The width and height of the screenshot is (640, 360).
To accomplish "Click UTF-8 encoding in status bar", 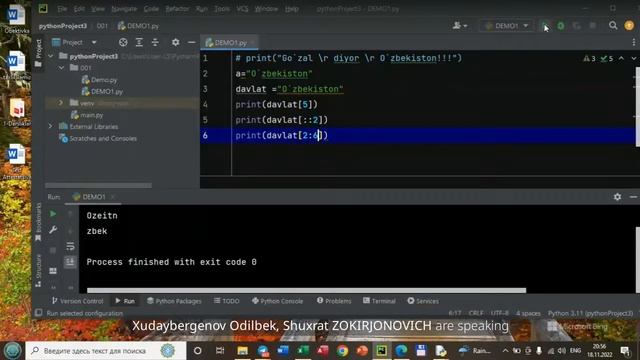I will tap(500, 313).
